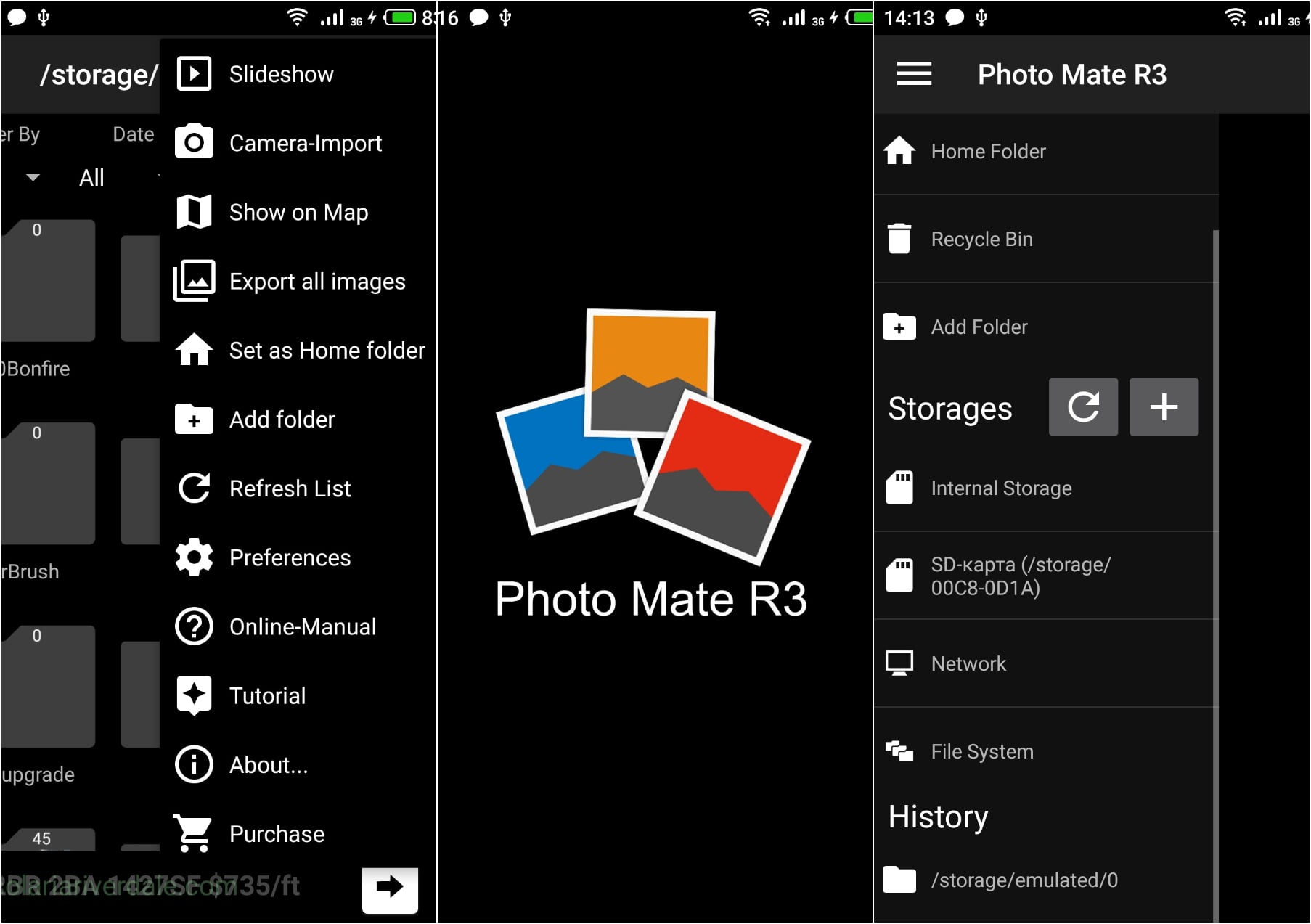Click the /storage/ path title
Image resolution: width=1311 pixels, height=924 pixels.
[x=99, y=75]
